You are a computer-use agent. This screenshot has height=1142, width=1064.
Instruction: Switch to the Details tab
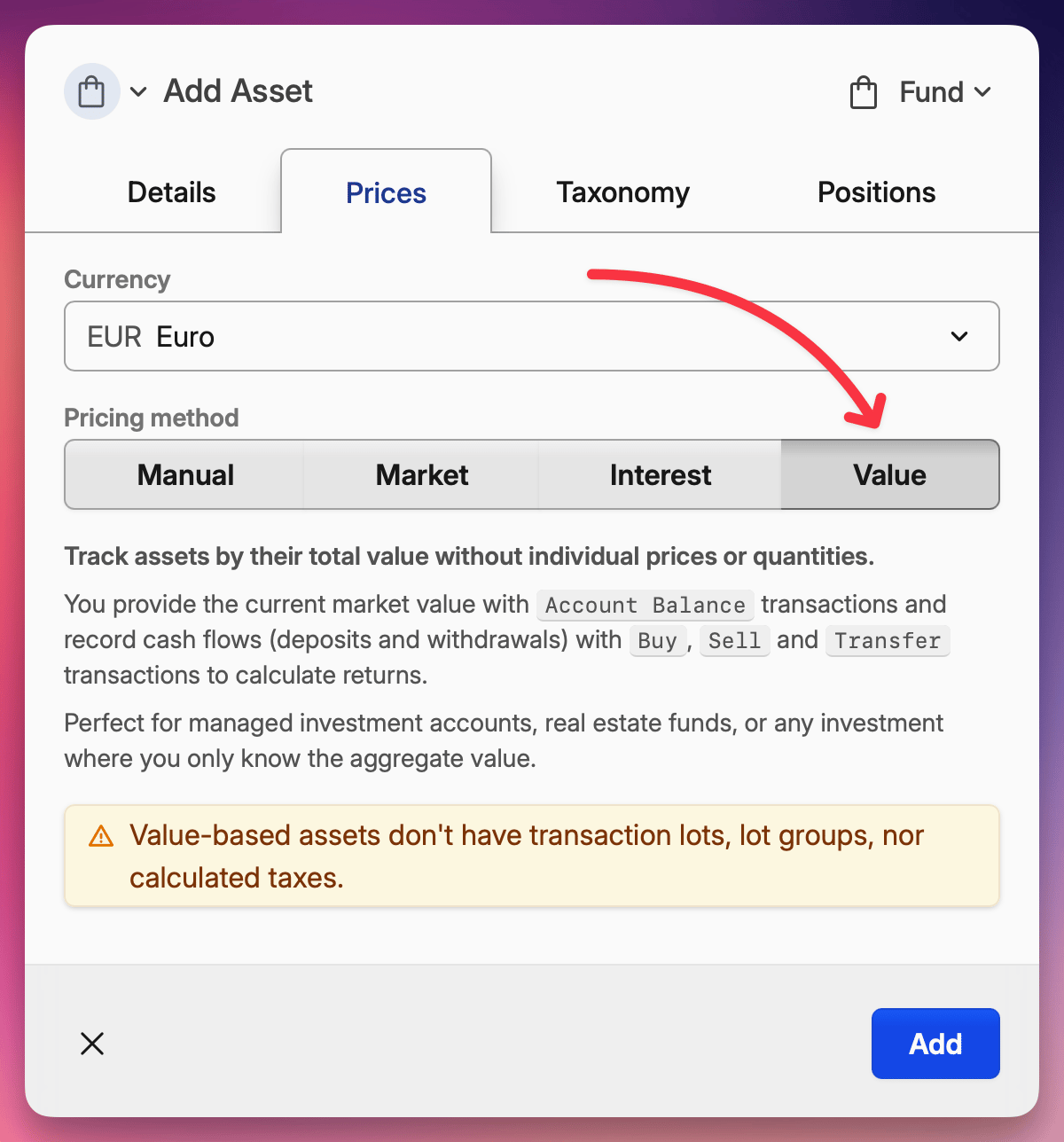click(171, 192)
